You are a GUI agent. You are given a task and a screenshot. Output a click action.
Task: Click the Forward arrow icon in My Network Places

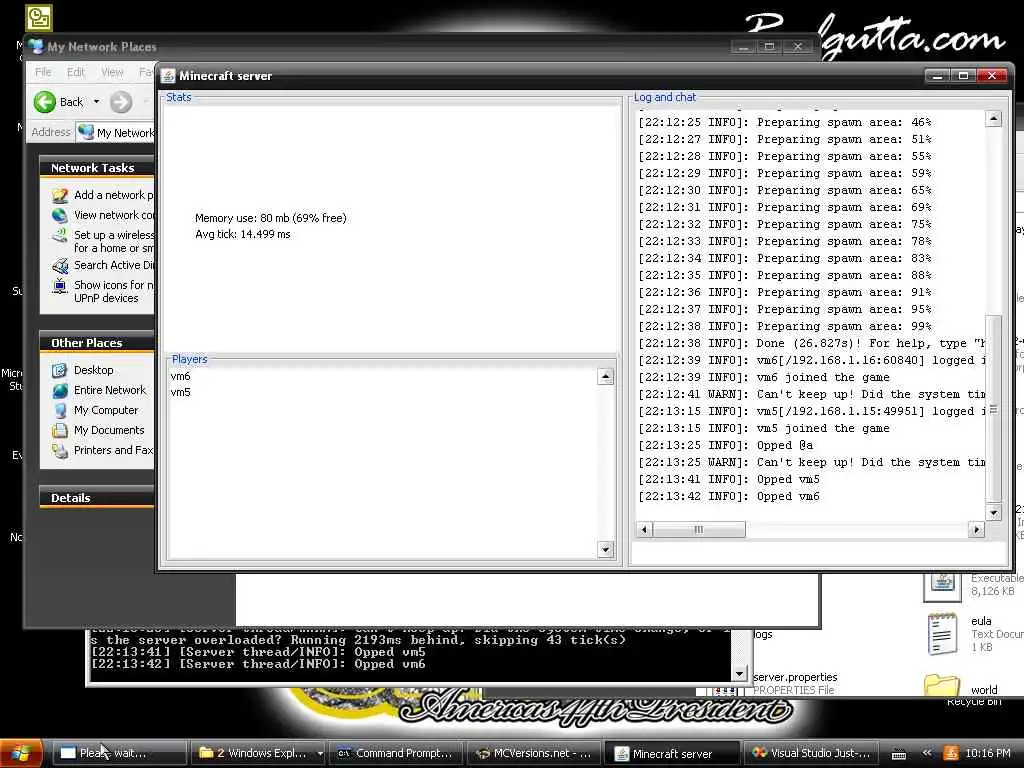(121, 102)
